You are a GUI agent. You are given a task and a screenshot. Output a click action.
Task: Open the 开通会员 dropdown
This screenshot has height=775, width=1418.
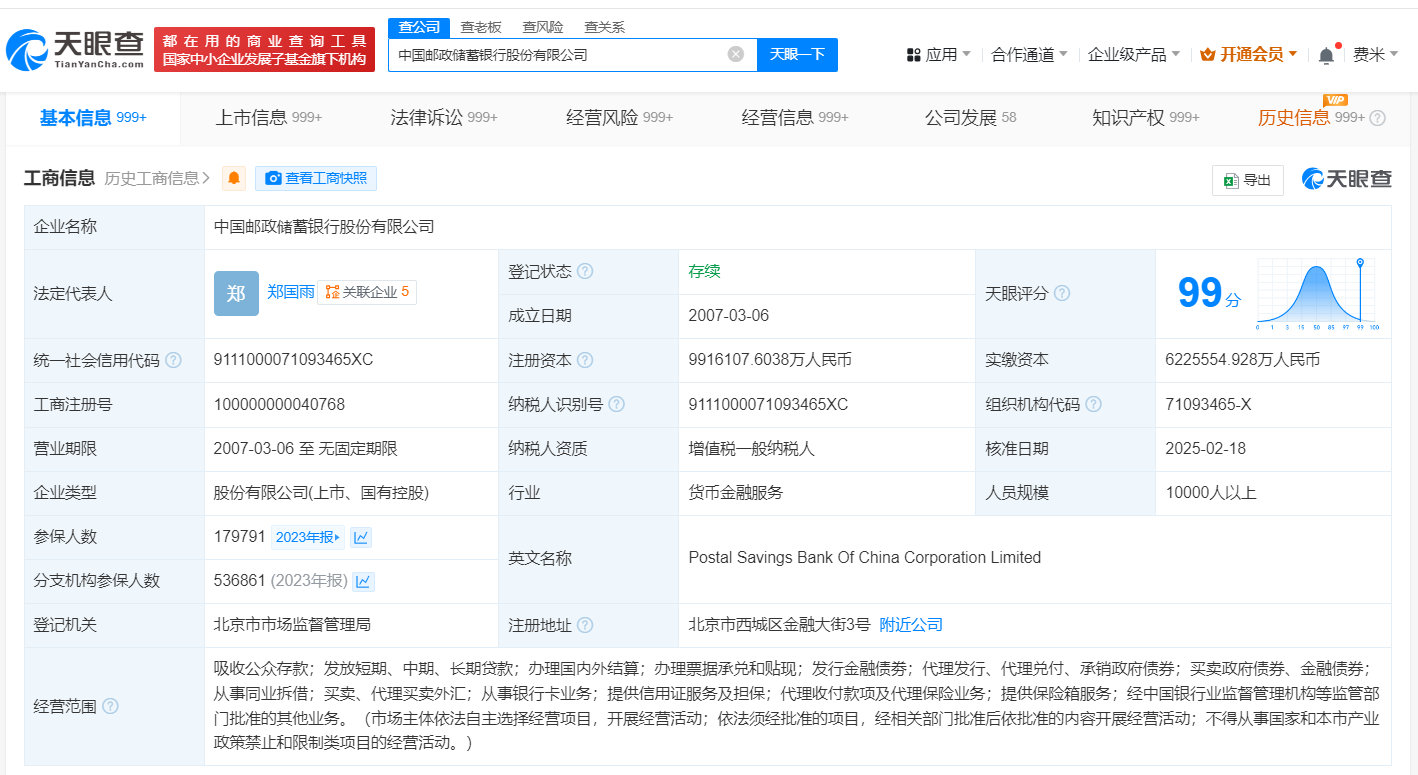(1249, 54)
